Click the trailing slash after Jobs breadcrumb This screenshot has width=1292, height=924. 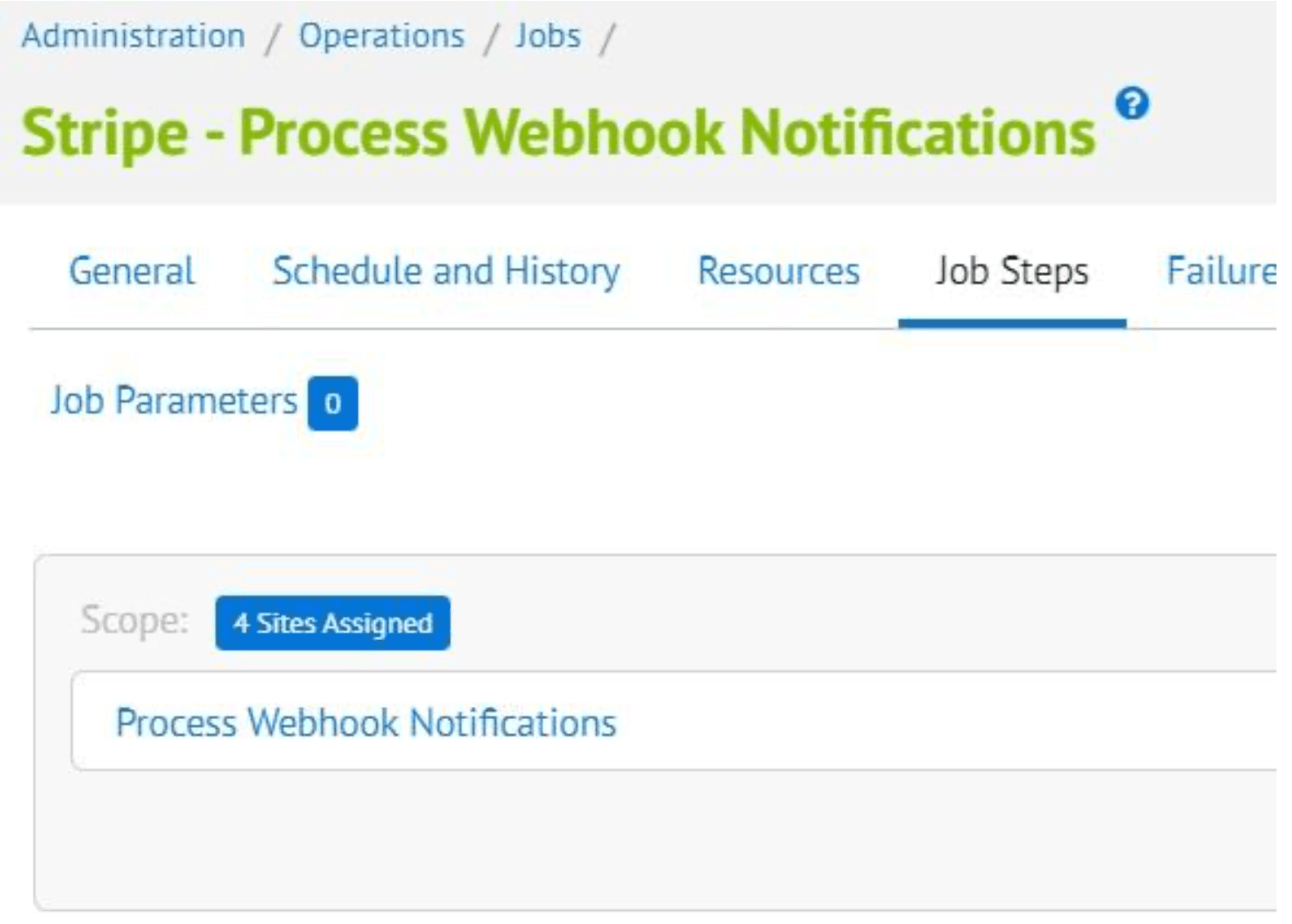(608, 38)
